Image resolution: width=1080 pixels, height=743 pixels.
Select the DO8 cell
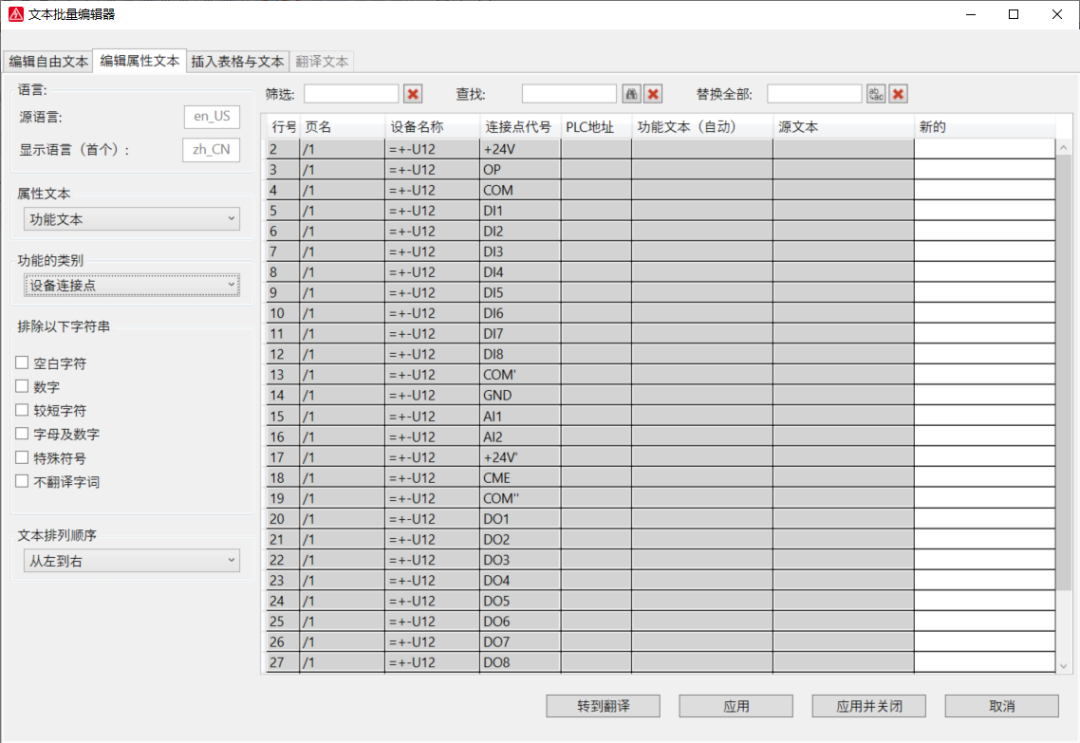pyautogui.click(x=520, y=662)
